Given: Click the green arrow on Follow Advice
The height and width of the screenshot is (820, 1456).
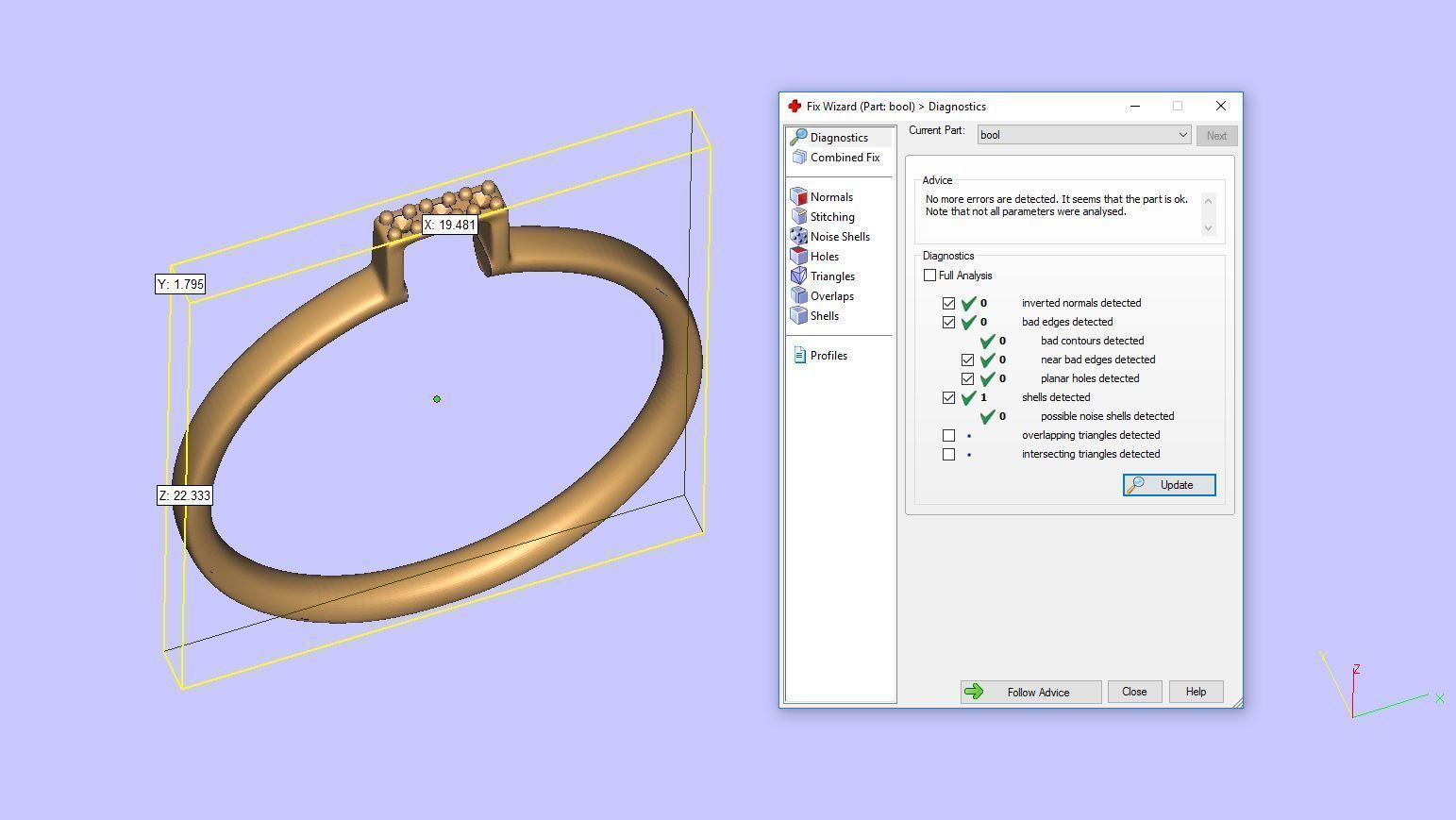Looking at the screenshot, I should pos(975,692).
